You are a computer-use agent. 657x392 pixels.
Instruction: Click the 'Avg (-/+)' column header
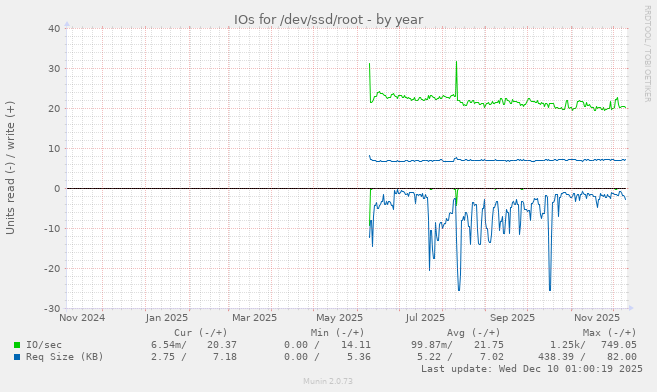click(473, 333)
